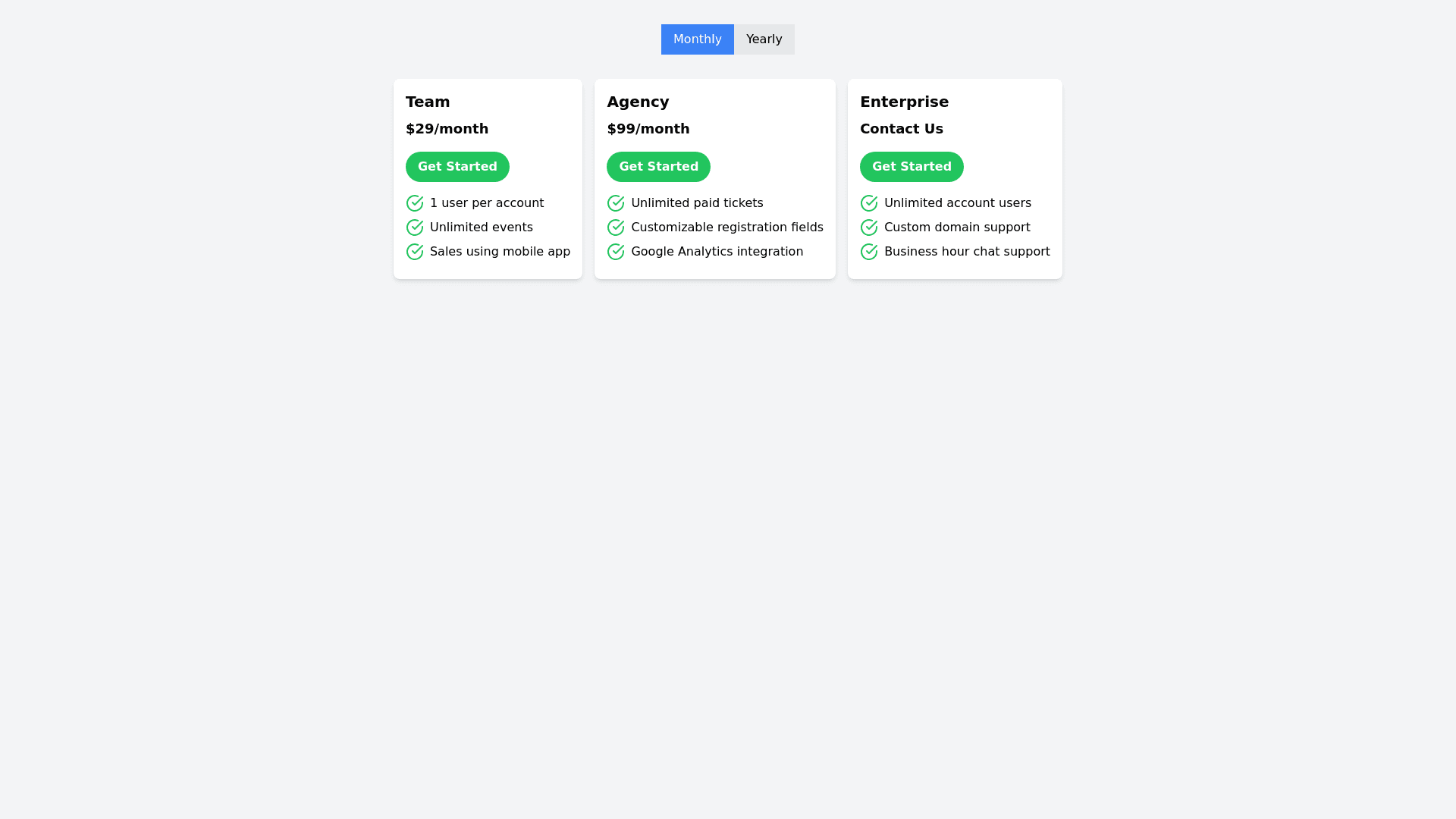The image size is (1456, 819).
Task: Switch billing to Yearly
Action: coord(764,39)
